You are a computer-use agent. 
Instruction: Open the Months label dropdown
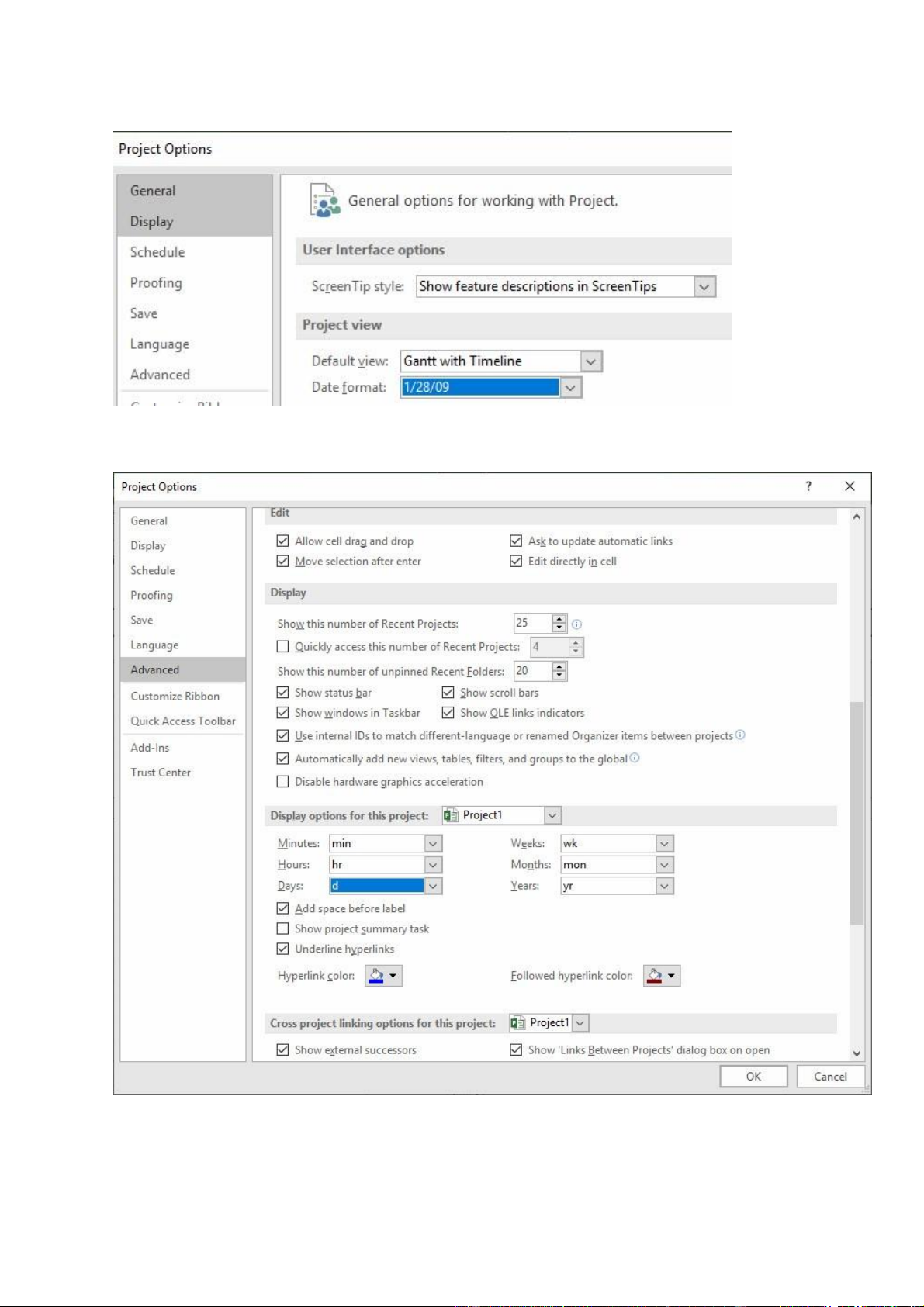(x=665, y=864)
